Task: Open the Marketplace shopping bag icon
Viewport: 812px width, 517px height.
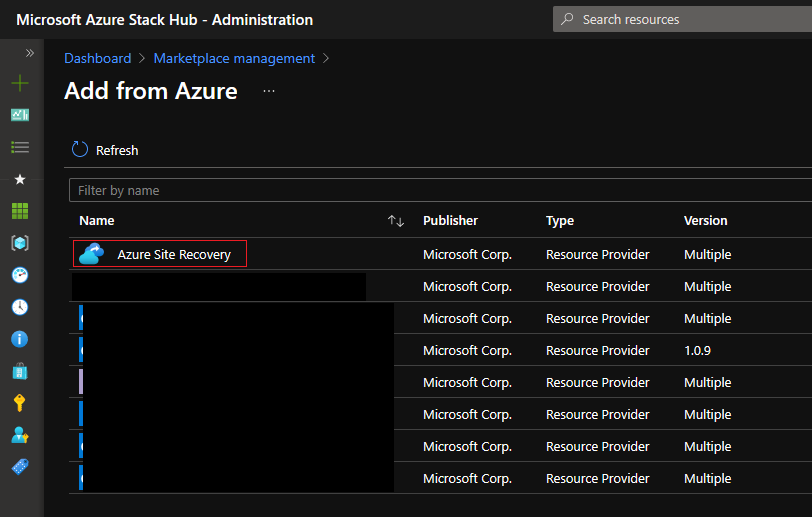Action: [x=20, y=371]
